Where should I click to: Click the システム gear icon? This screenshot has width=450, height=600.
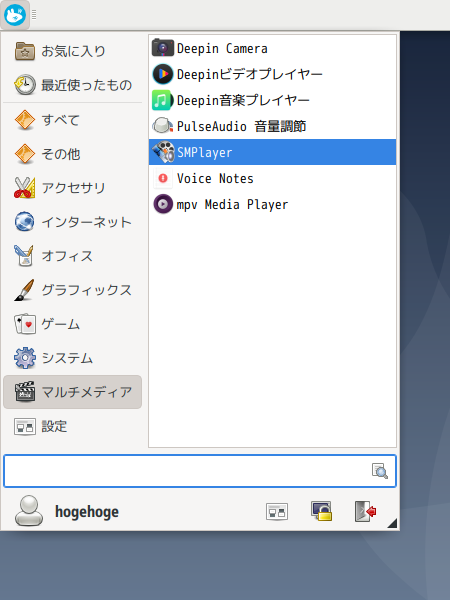[25, 358]
